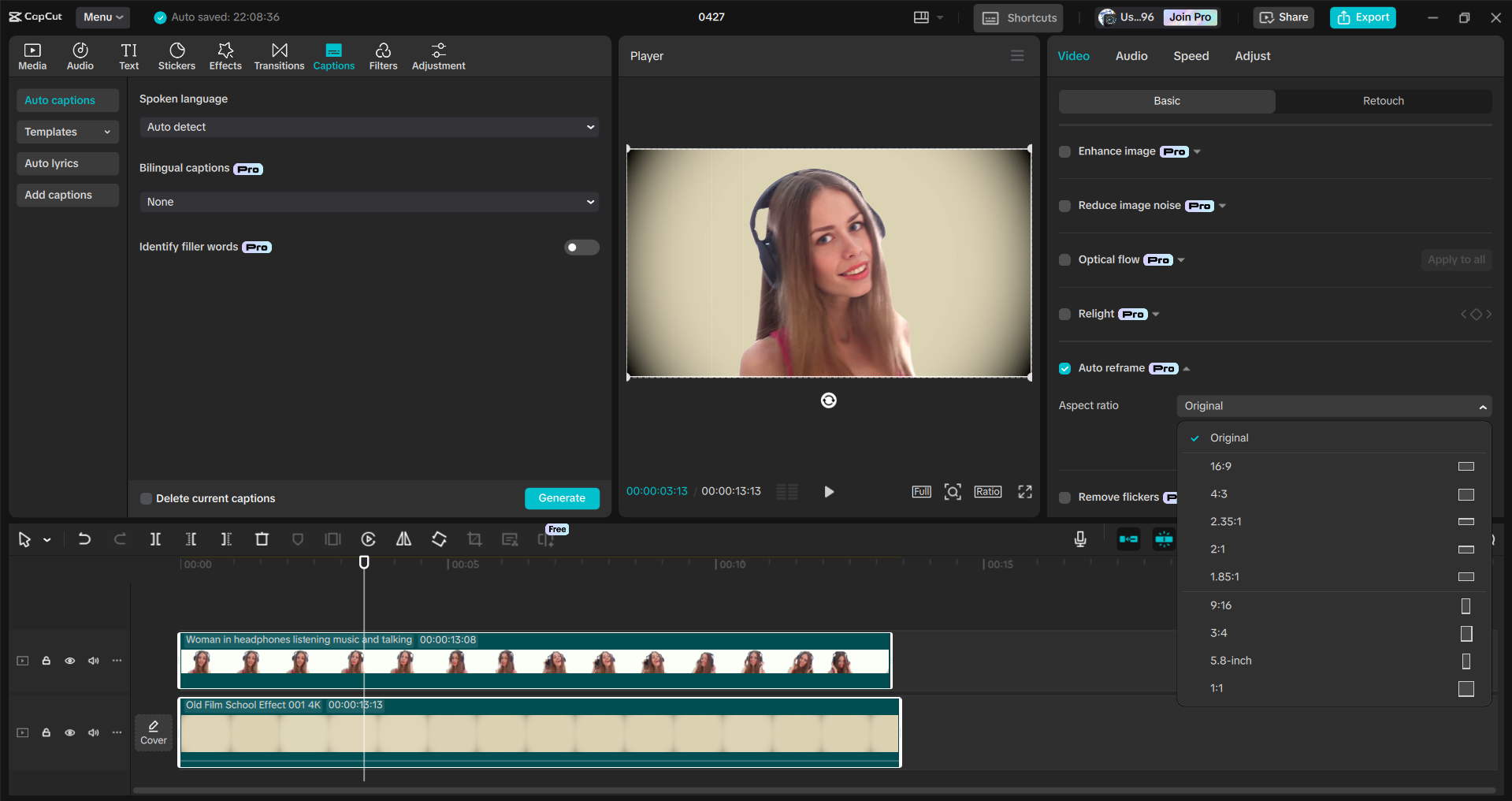This screenshot has height=801, width=1512.
Task: Select the Text tool
Action: 128,55
